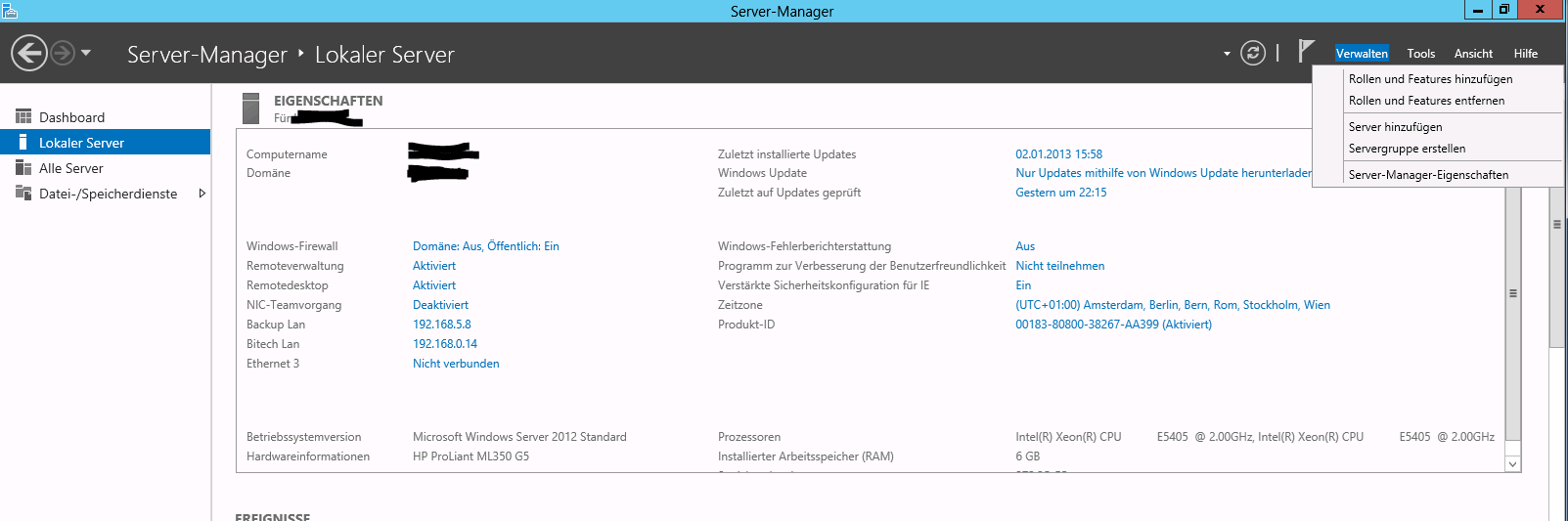The height and width of the screenshot is (521, 1568).
Task: Select Datei-/Speicherdienste in the navigation pane
Action: point(106,194)
